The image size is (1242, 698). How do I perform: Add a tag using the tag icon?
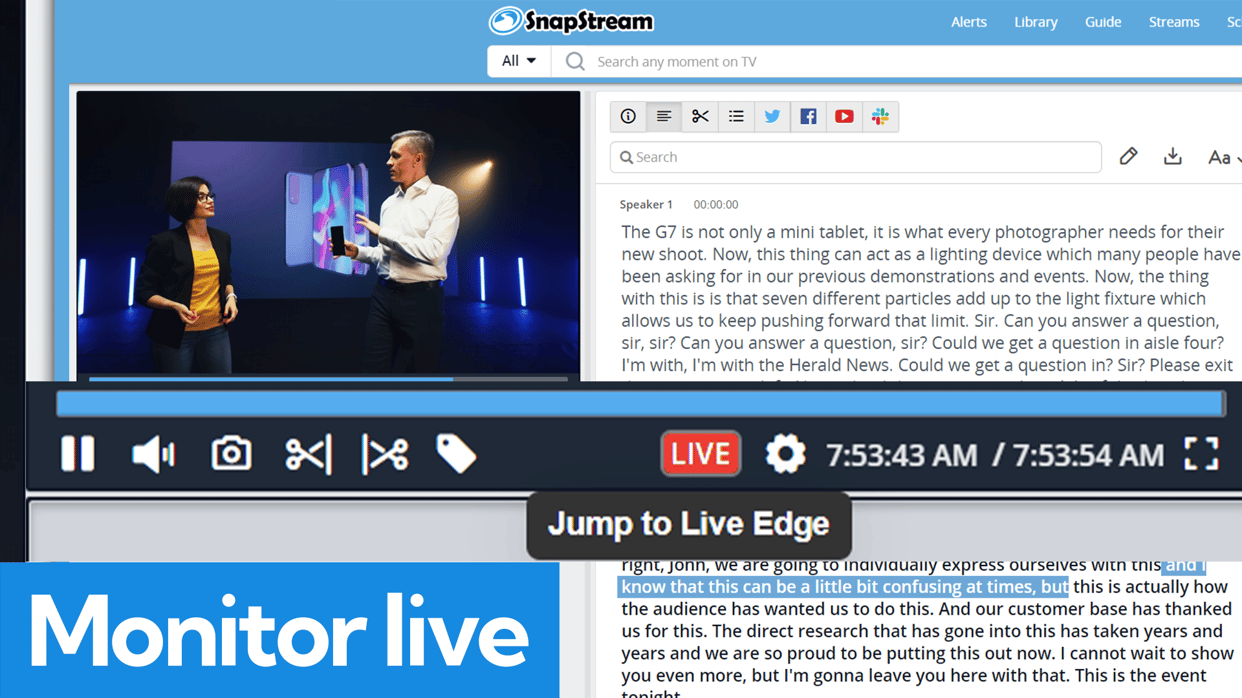tap(456, 454)
